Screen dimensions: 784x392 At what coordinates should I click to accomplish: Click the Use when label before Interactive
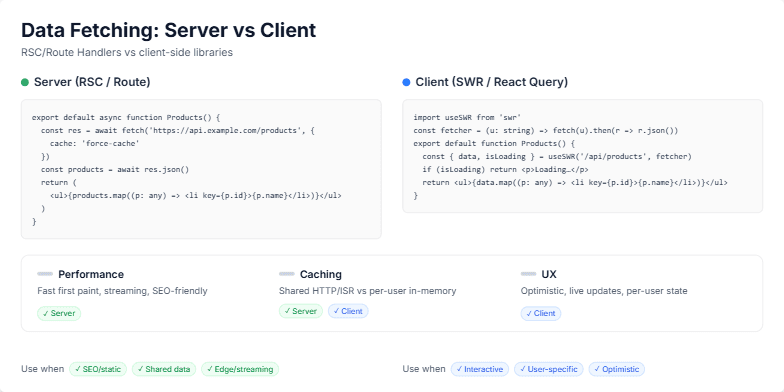coord(424,369)
